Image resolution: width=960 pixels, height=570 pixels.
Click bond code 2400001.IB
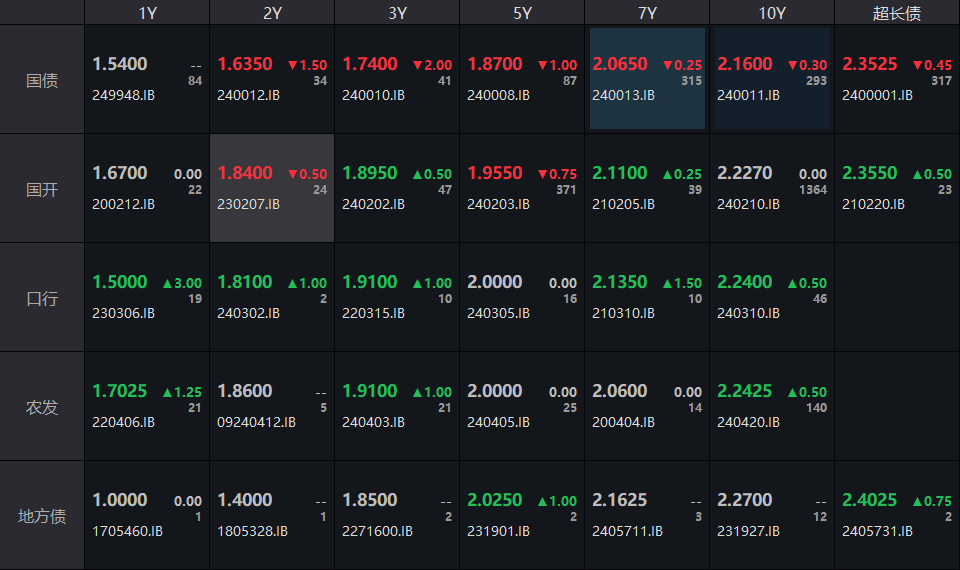(877, 96)
